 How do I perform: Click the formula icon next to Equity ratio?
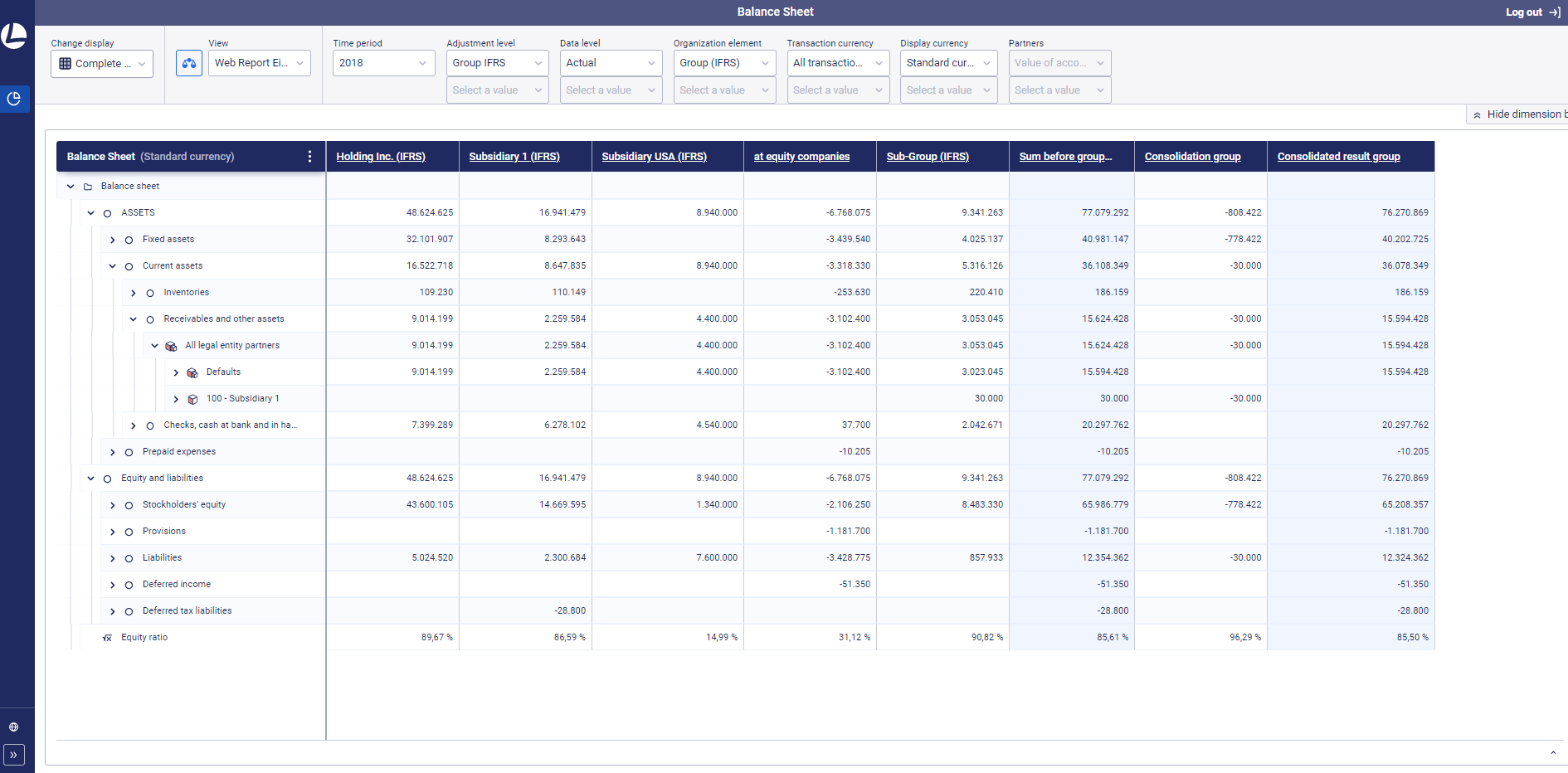click(106, 638)
